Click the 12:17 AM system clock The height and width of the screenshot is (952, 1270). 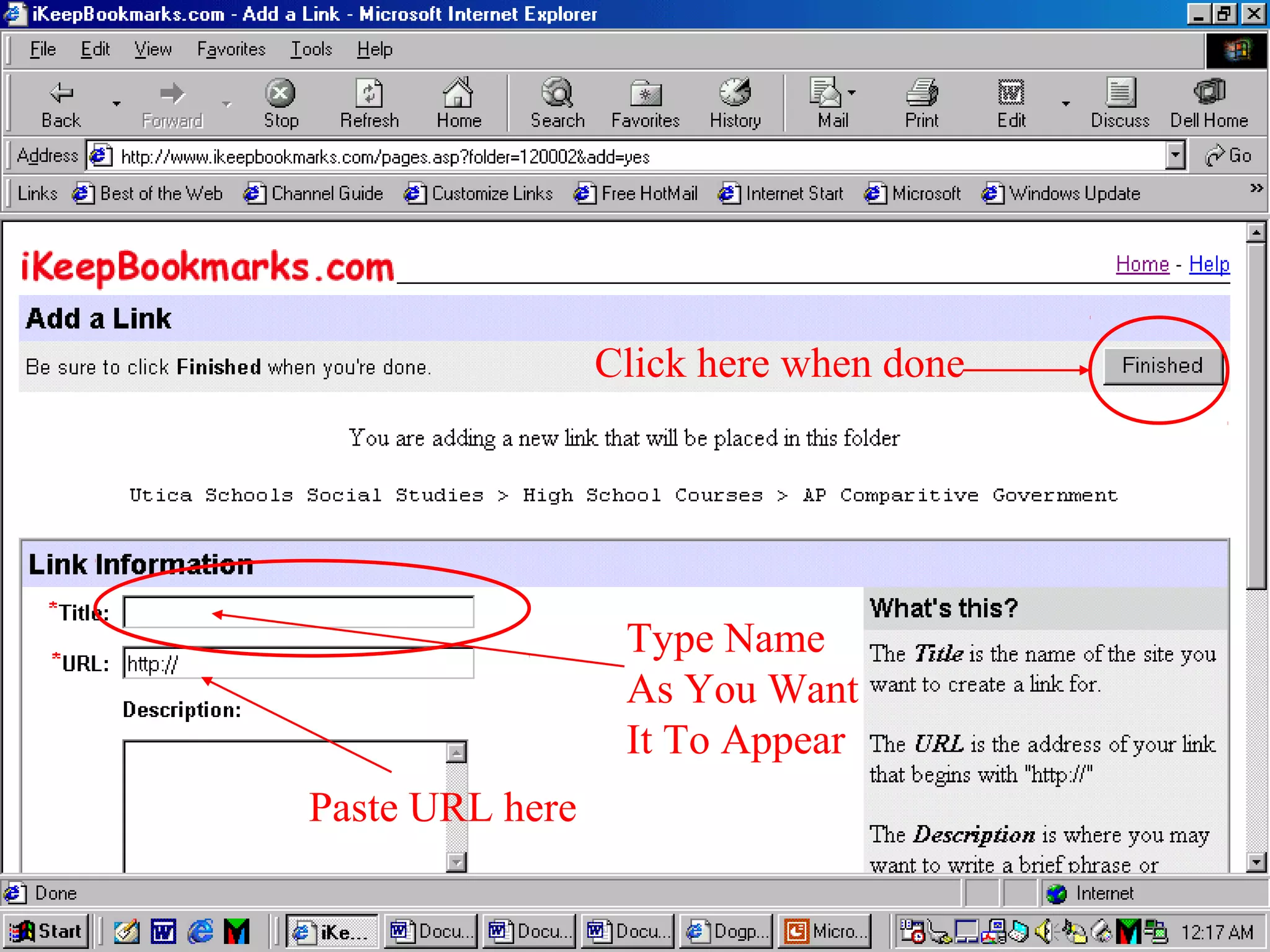(1217, 932)
